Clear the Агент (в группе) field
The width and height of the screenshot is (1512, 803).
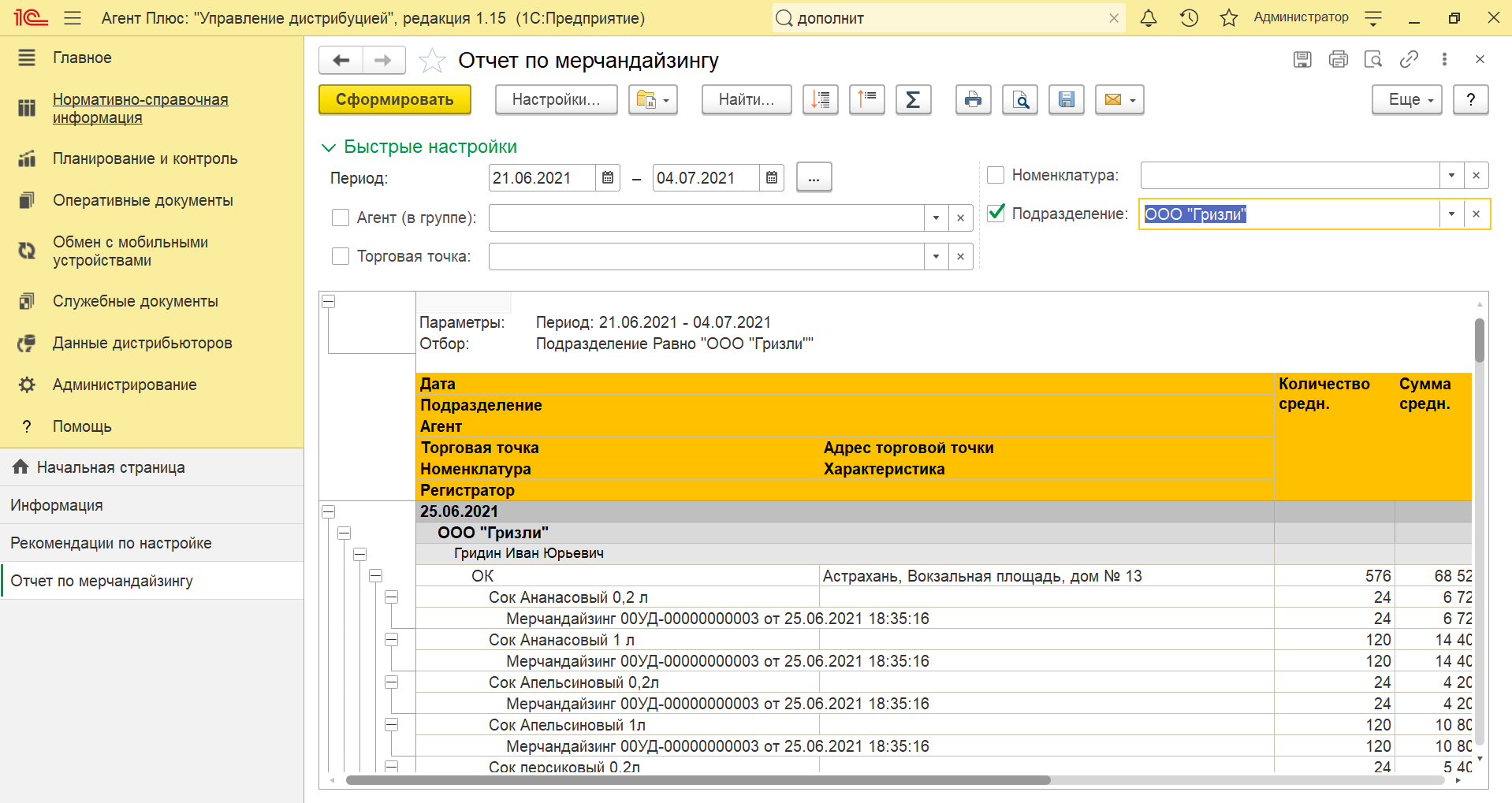pos(960,217)
